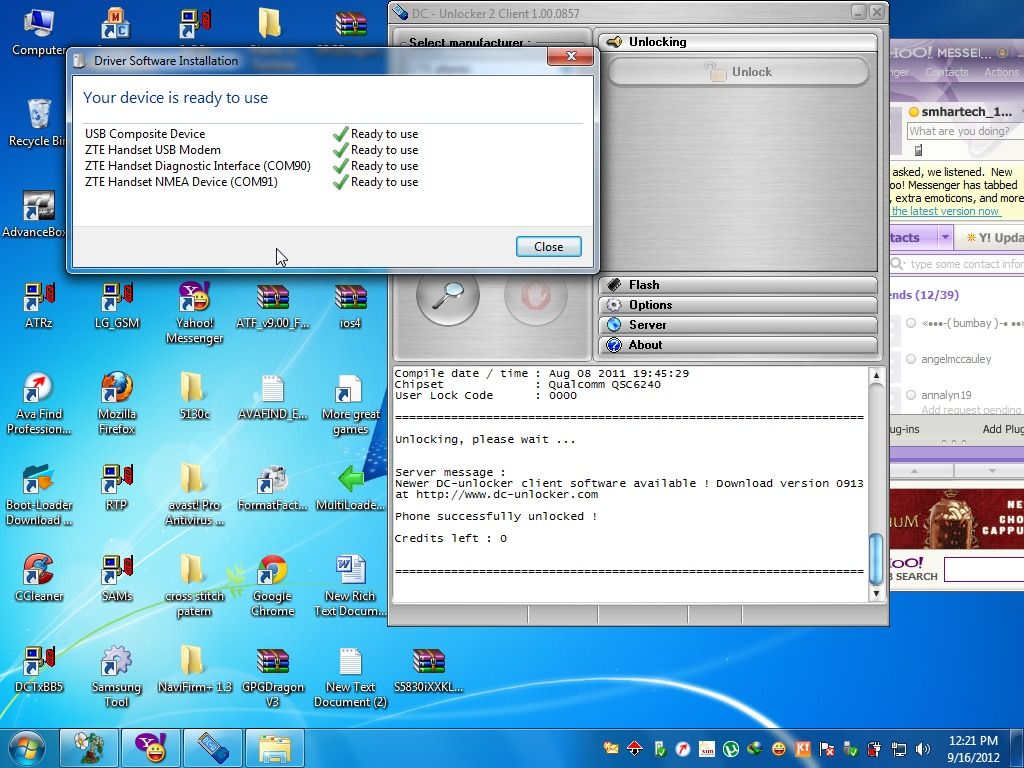The width and height of the screenshot is (1024, 768).
Task: Click the uTorrent tray icon
Action: pos(731,748)
